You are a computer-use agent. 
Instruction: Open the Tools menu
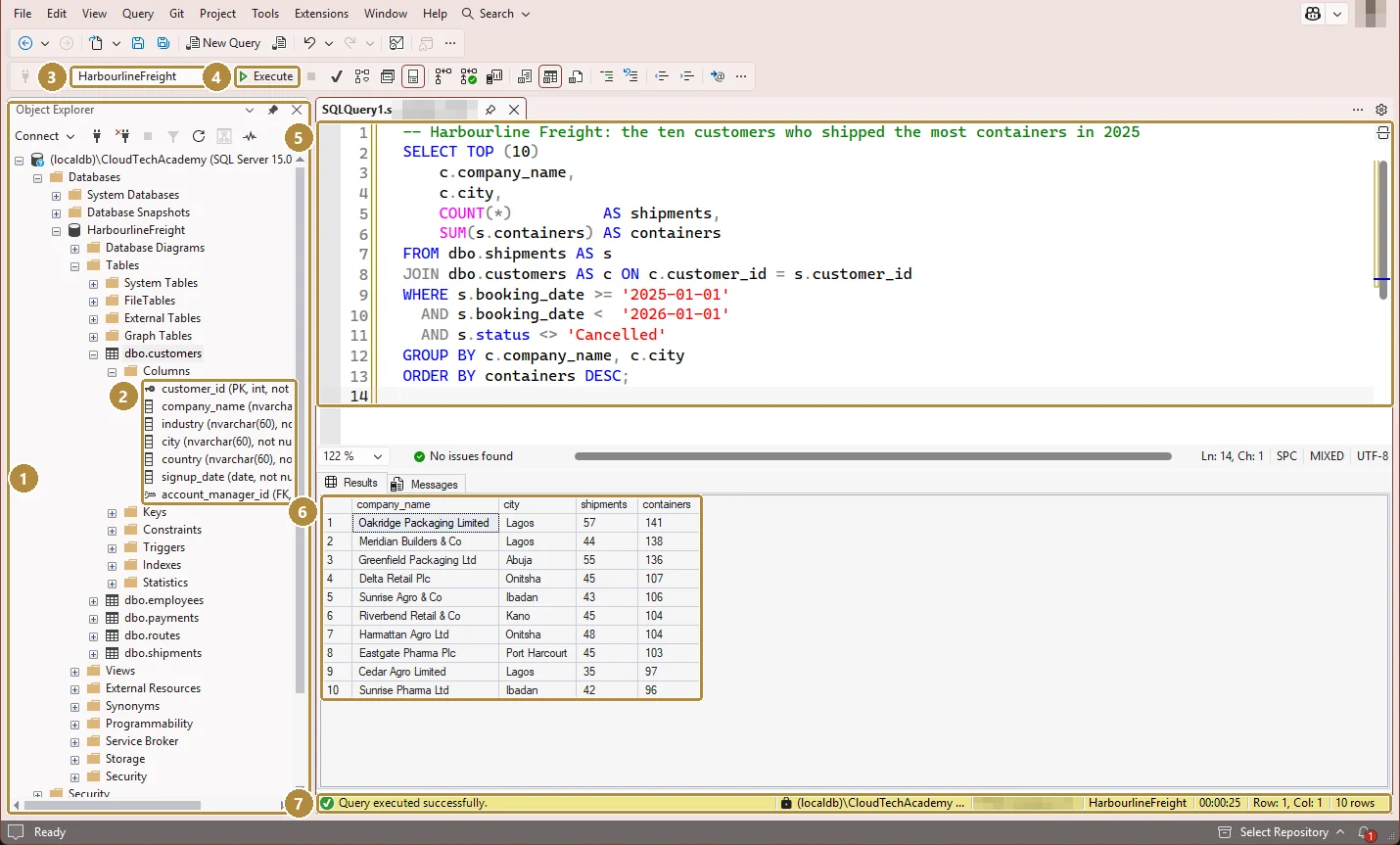(x=265, y=14)
